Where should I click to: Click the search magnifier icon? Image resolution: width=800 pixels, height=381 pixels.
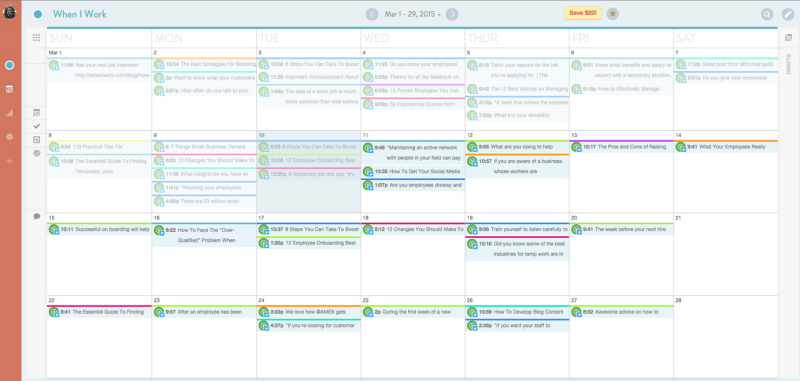click(767, 14)
